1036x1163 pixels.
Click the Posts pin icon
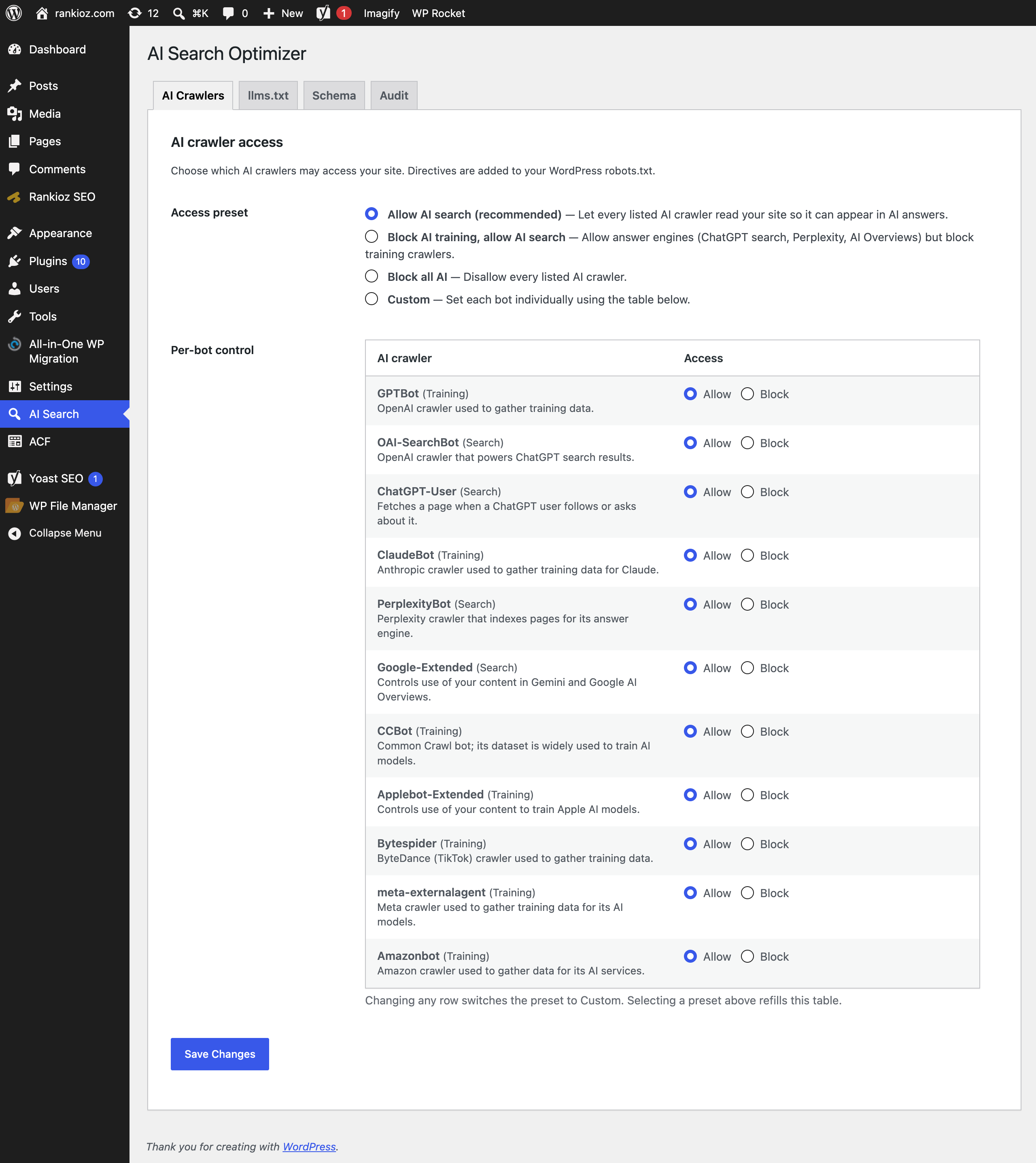15,86
